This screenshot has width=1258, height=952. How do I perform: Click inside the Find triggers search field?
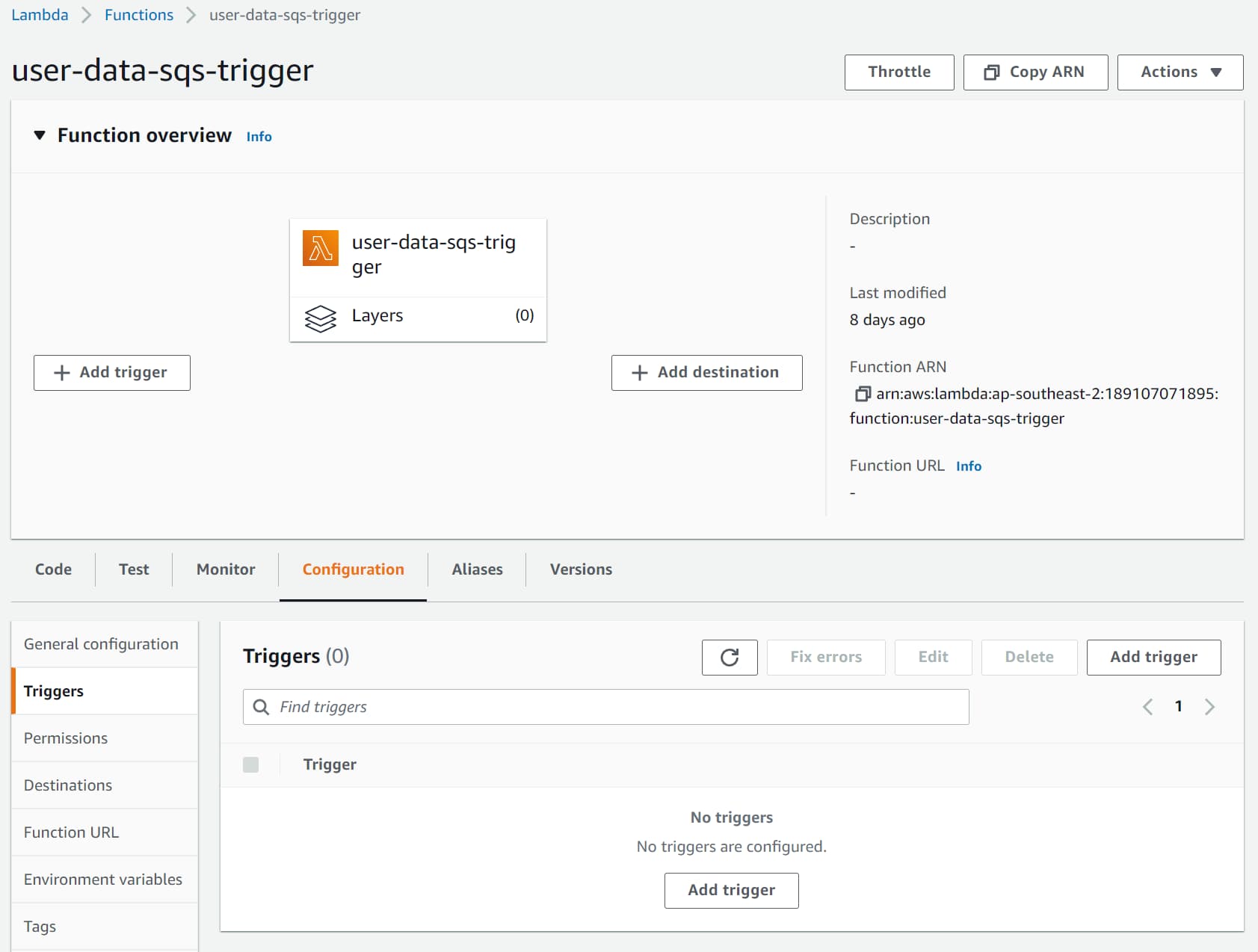(x=523, y=706)
